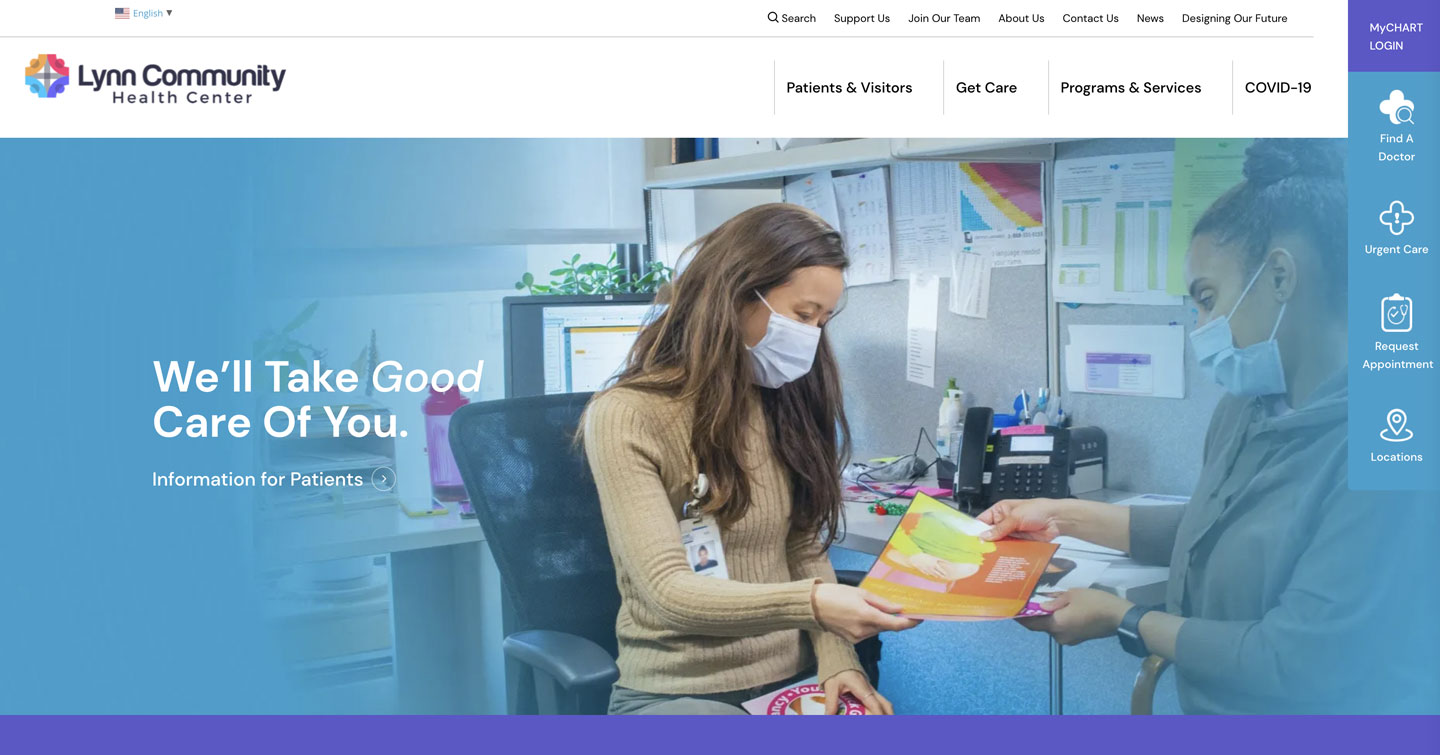Open the COVID-19 menu item
Image resolution: width=1440 pixels, height=755 pixels.
(1278, 88)
